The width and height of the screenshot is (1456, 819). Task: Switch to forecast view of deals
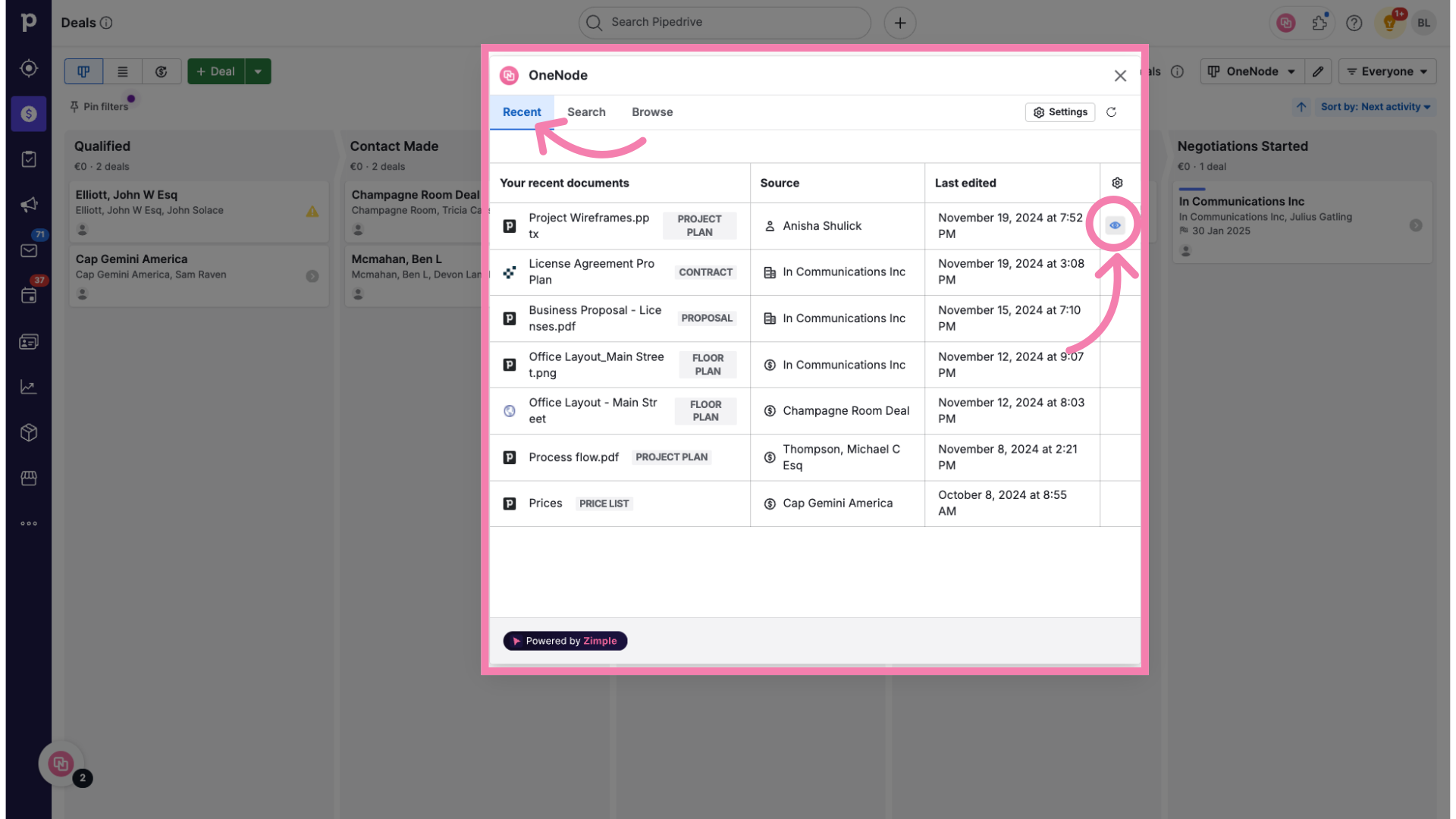point(161,71)
